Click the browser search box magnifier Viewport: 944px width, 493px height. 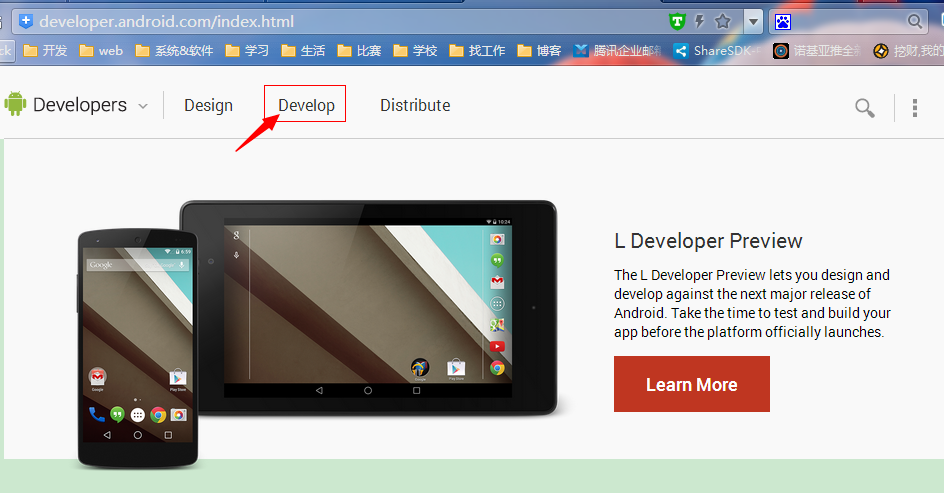914,22
